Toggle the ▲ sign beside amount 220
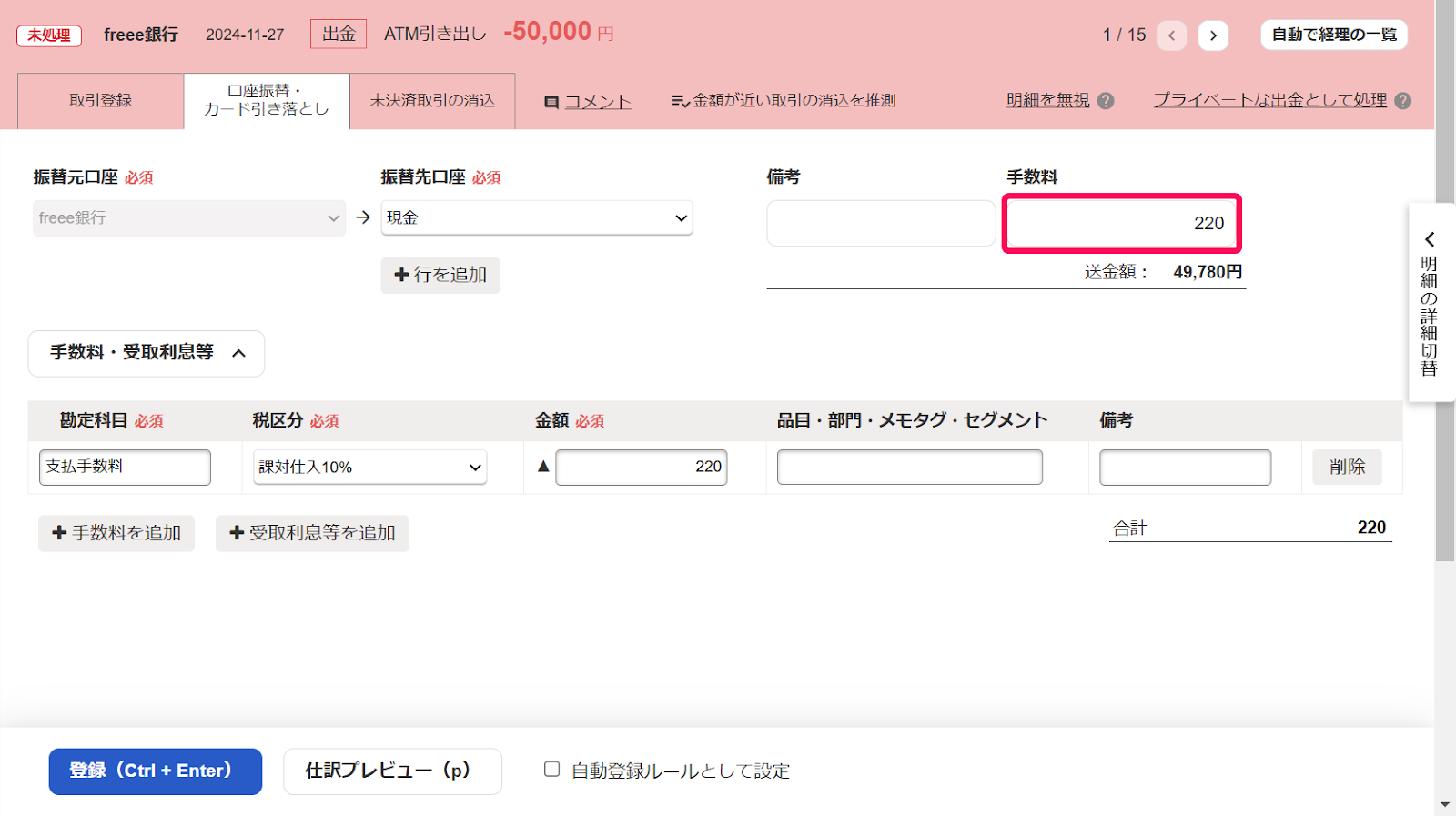 pos(543,467)
